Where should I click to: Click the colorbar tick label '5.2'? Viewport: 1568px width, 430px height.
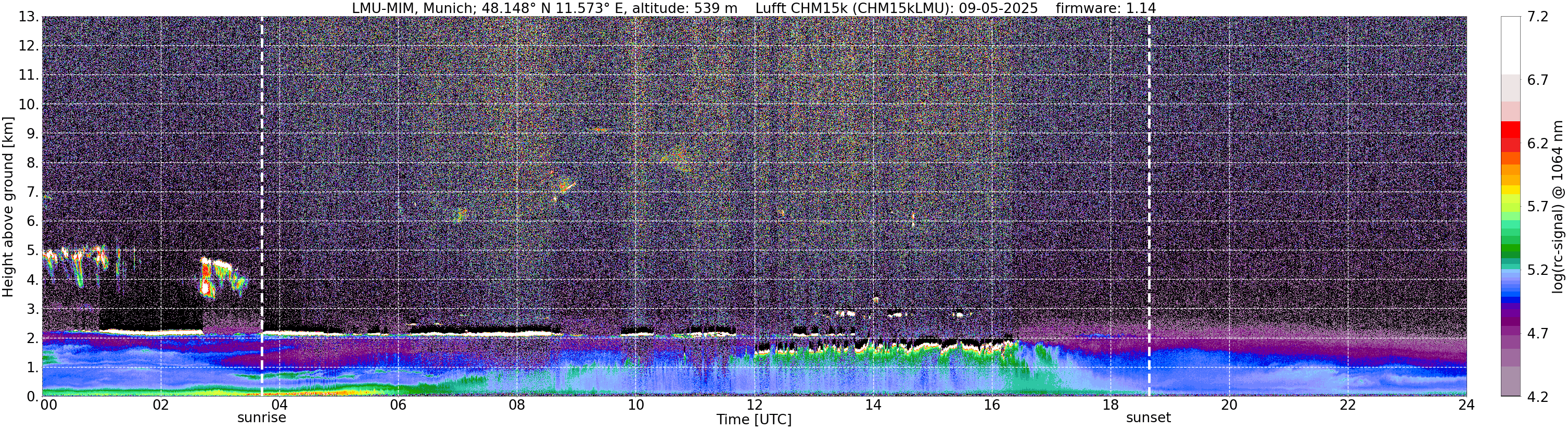[x=1538, y=270]
